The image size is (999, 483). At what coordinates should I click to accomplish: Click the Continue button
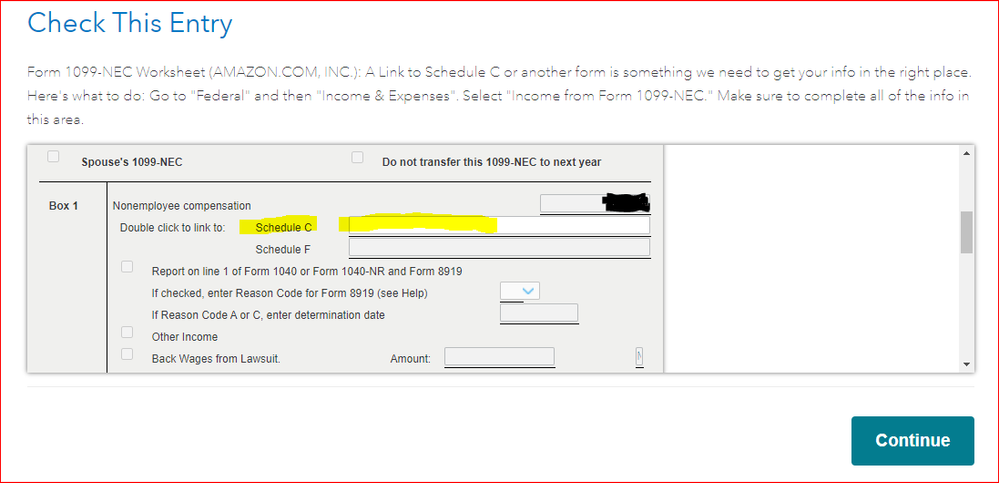pyautogui.click(x=912, y=441)
